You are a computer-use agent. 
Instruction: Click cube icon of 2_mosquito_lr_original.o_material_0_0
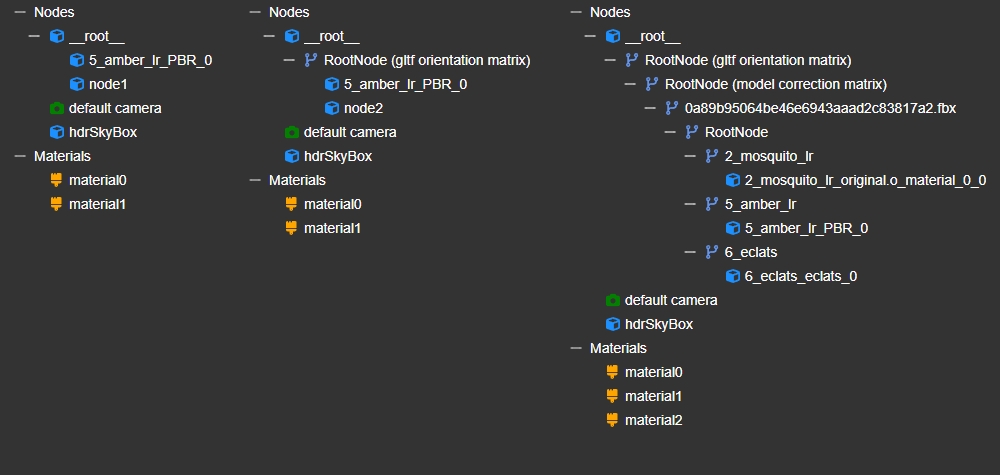pos(733,180)
